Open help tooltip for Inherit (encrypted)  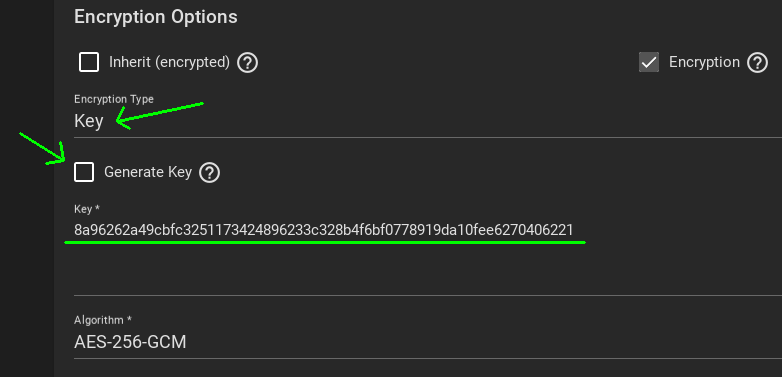click(x=247, y=63)
